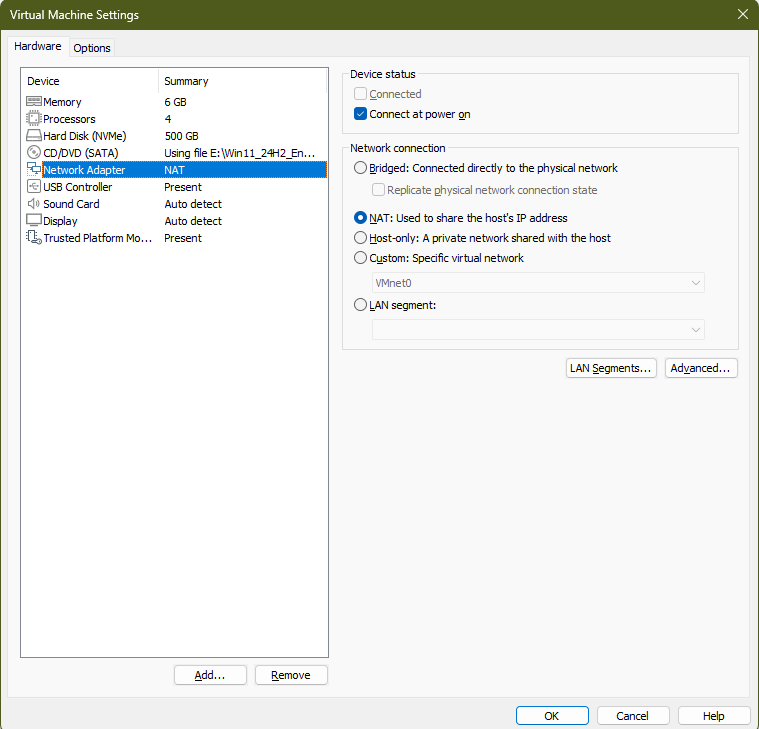Click the Display monitor icon
Screen dimensions: 759x729
(34, 221)
